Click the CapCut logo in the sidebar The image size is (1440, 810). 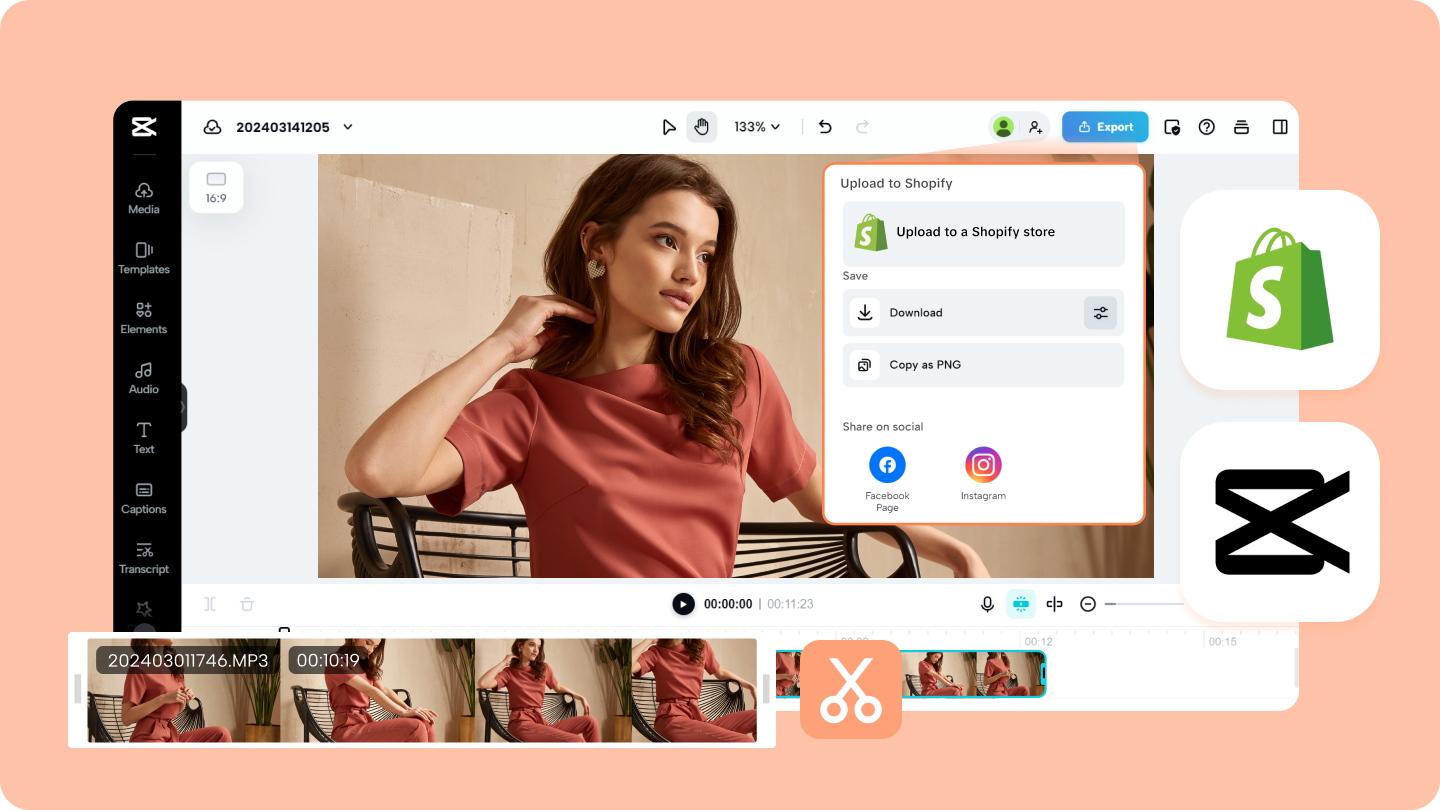pos(144,127)
